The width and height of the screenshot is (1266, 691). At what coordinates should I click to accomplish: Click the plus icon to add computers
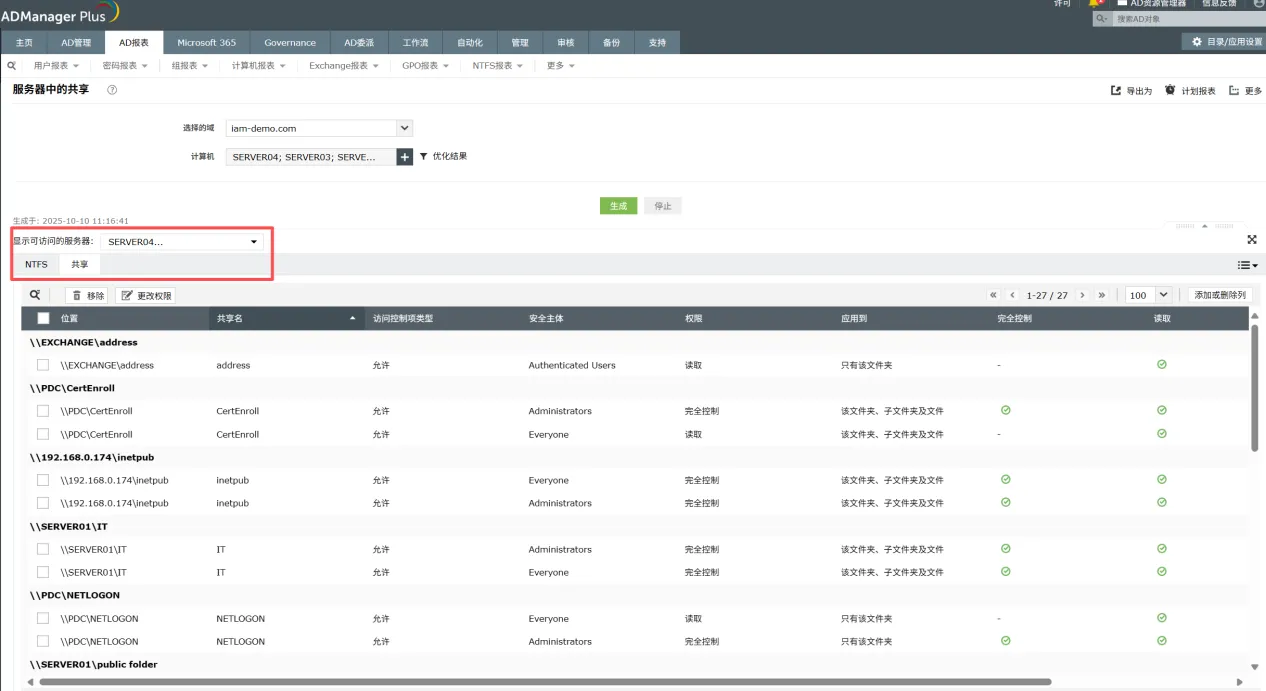(404, 157)
